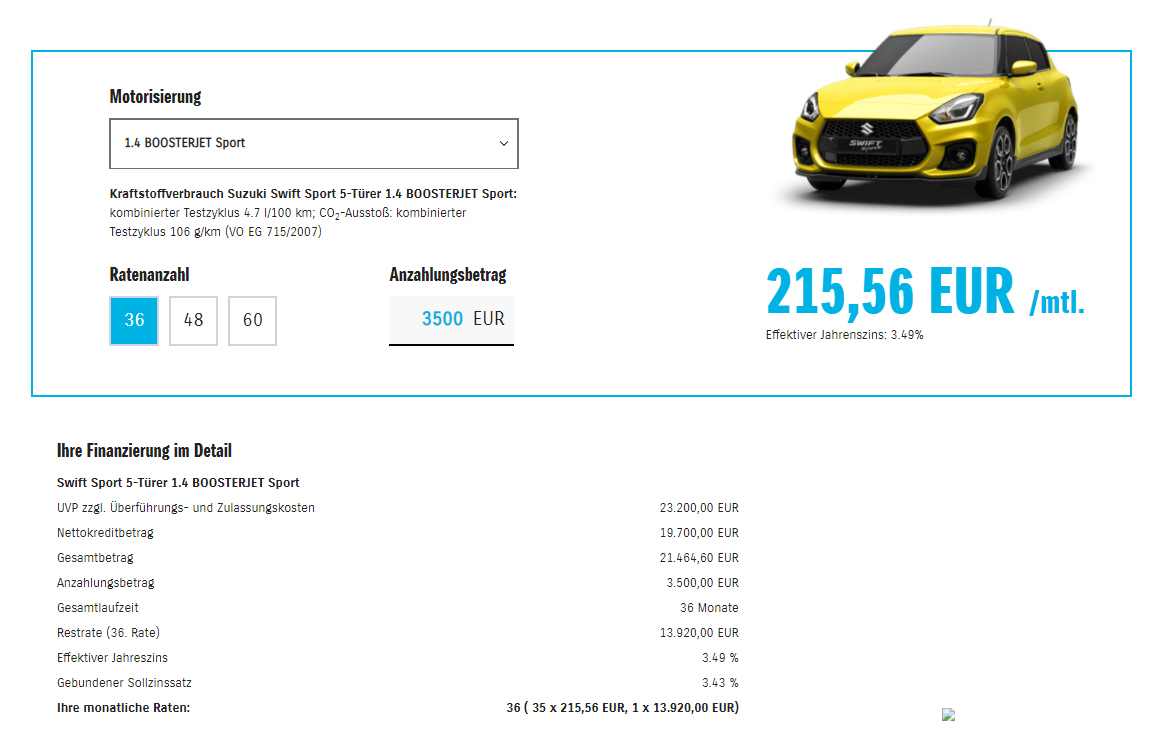Click the value 23.200,00 EUR

699,508
